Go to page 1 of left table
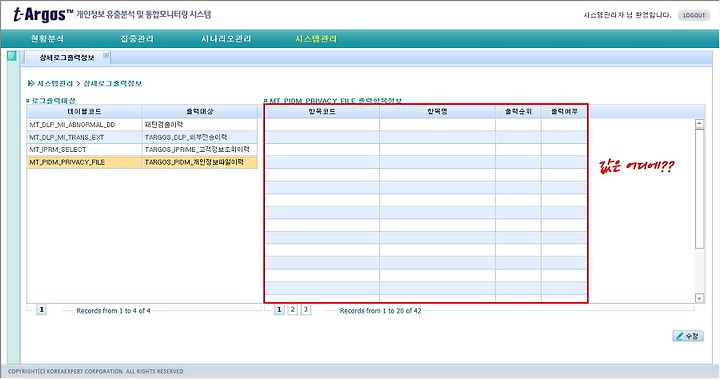This screenshot has height=379, width=720. (41, 310)
